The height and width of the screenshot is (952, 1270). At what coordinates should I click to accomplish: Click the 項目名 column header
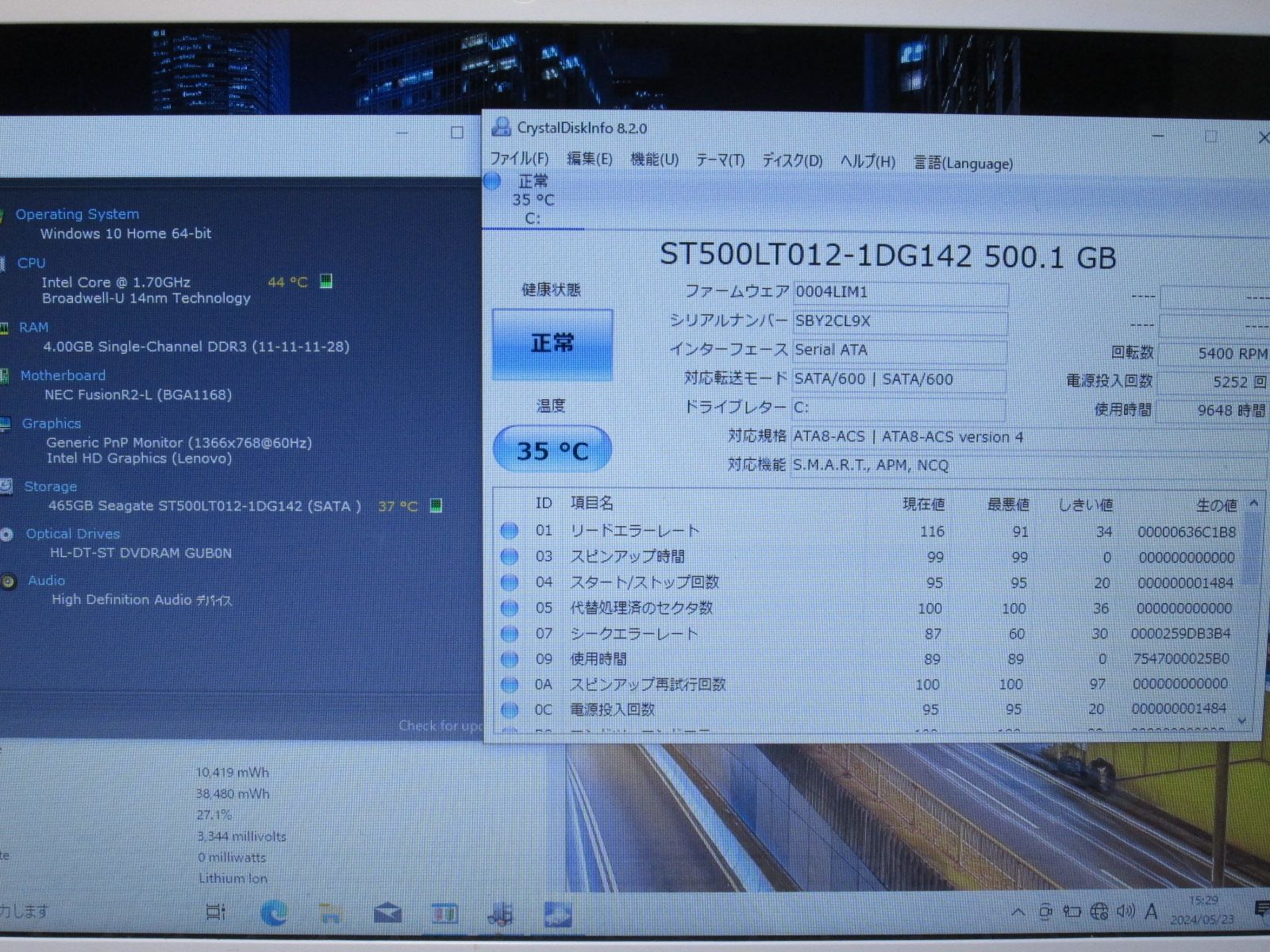592,503
